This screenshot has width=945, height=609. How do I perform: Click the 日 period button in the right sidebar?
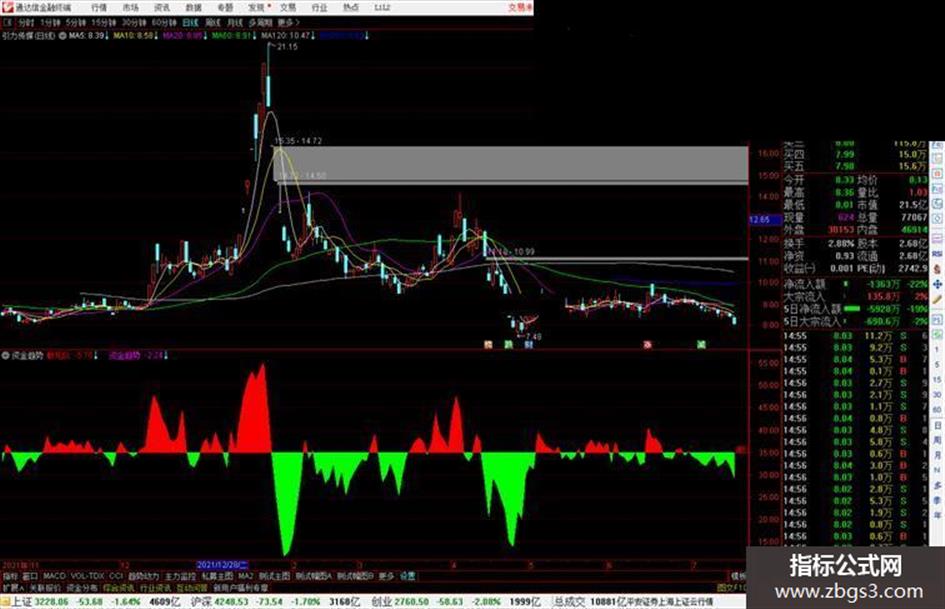[938, 426]
